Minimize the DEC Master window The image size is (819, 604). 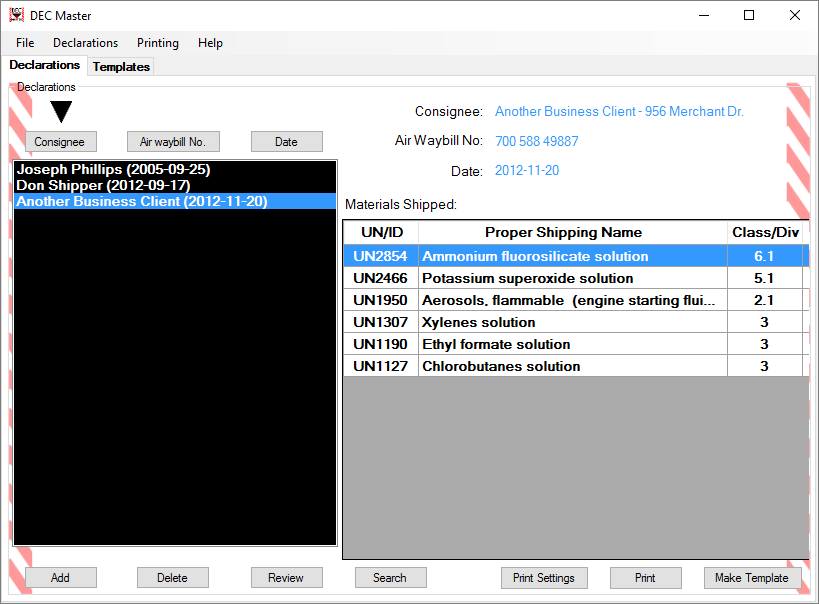coord(704,15)
